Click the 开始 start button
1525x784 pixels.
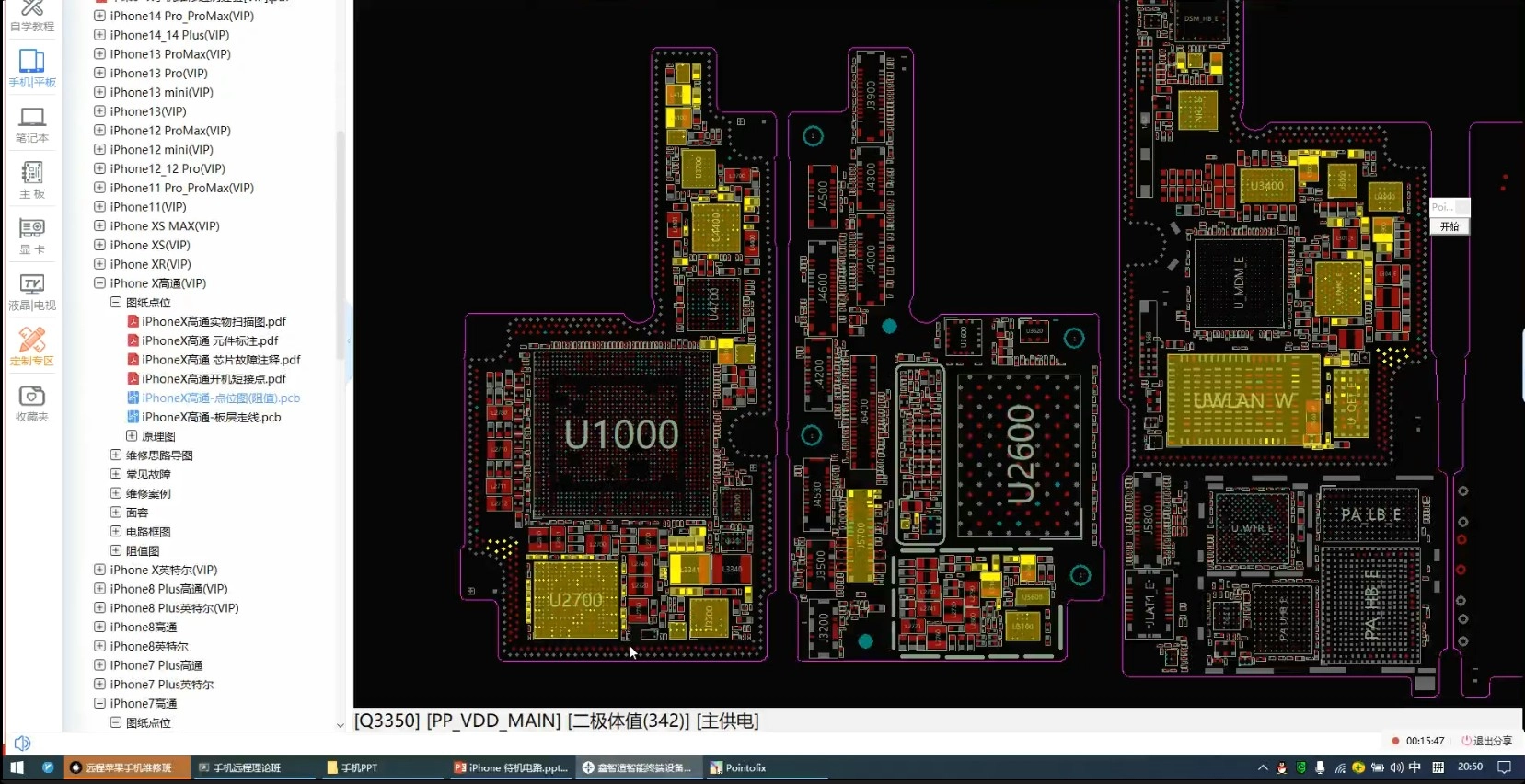tap(1450, 226)
